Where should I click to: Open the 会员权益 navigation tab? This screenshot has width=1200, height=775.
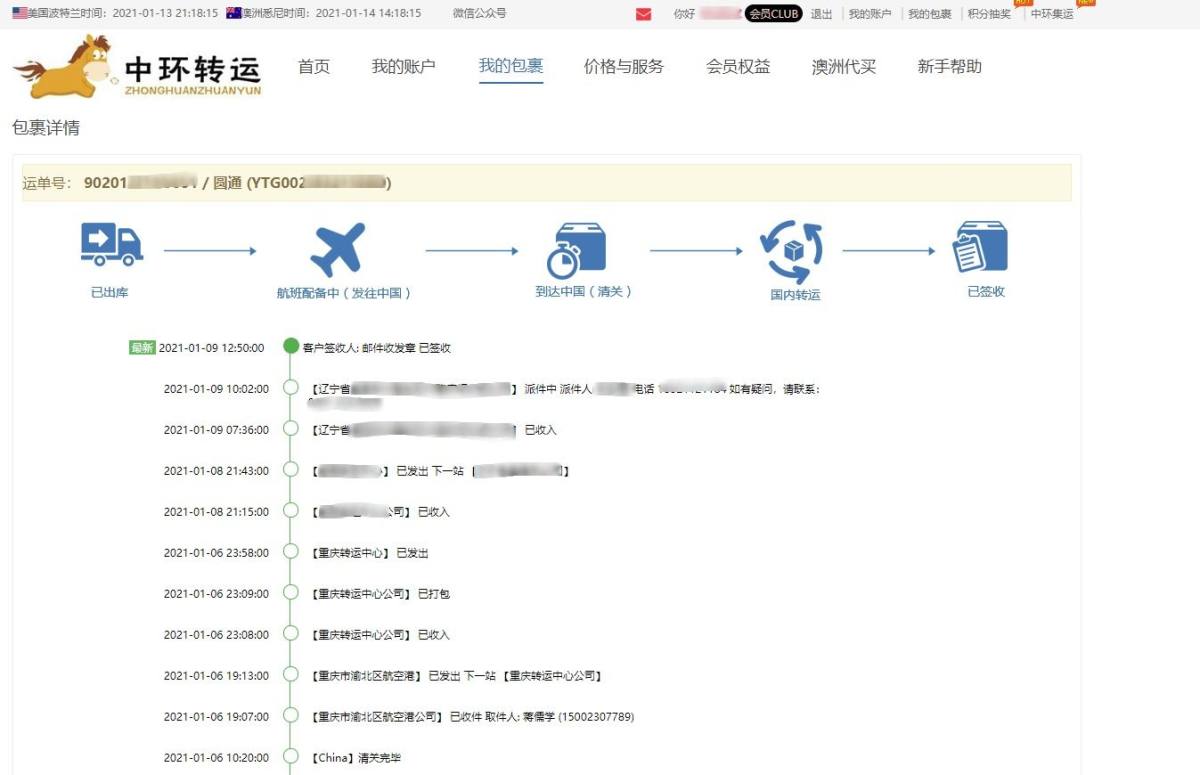click(738, 67)
